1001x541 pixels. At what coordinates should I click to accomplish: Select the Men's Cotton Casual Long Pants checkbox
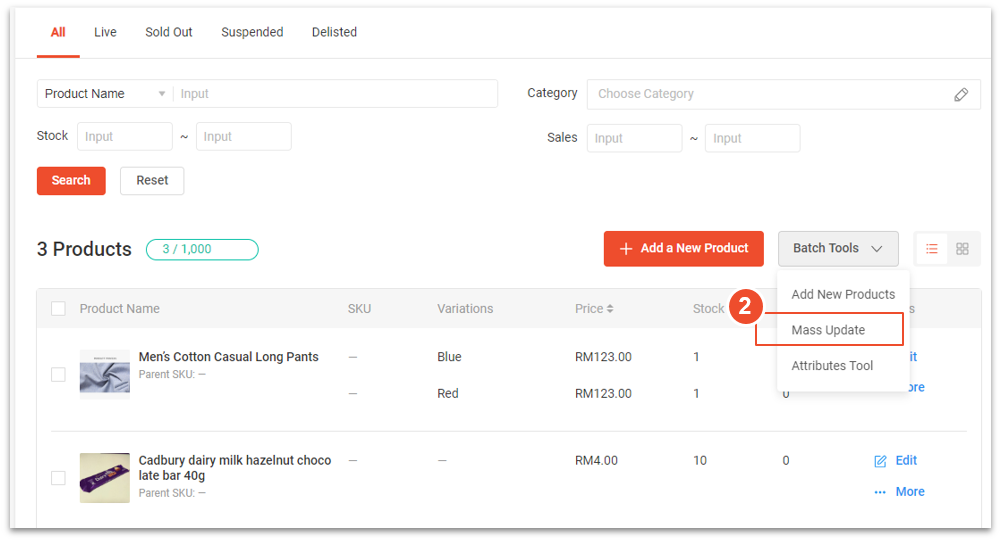(x=58, y=374)
